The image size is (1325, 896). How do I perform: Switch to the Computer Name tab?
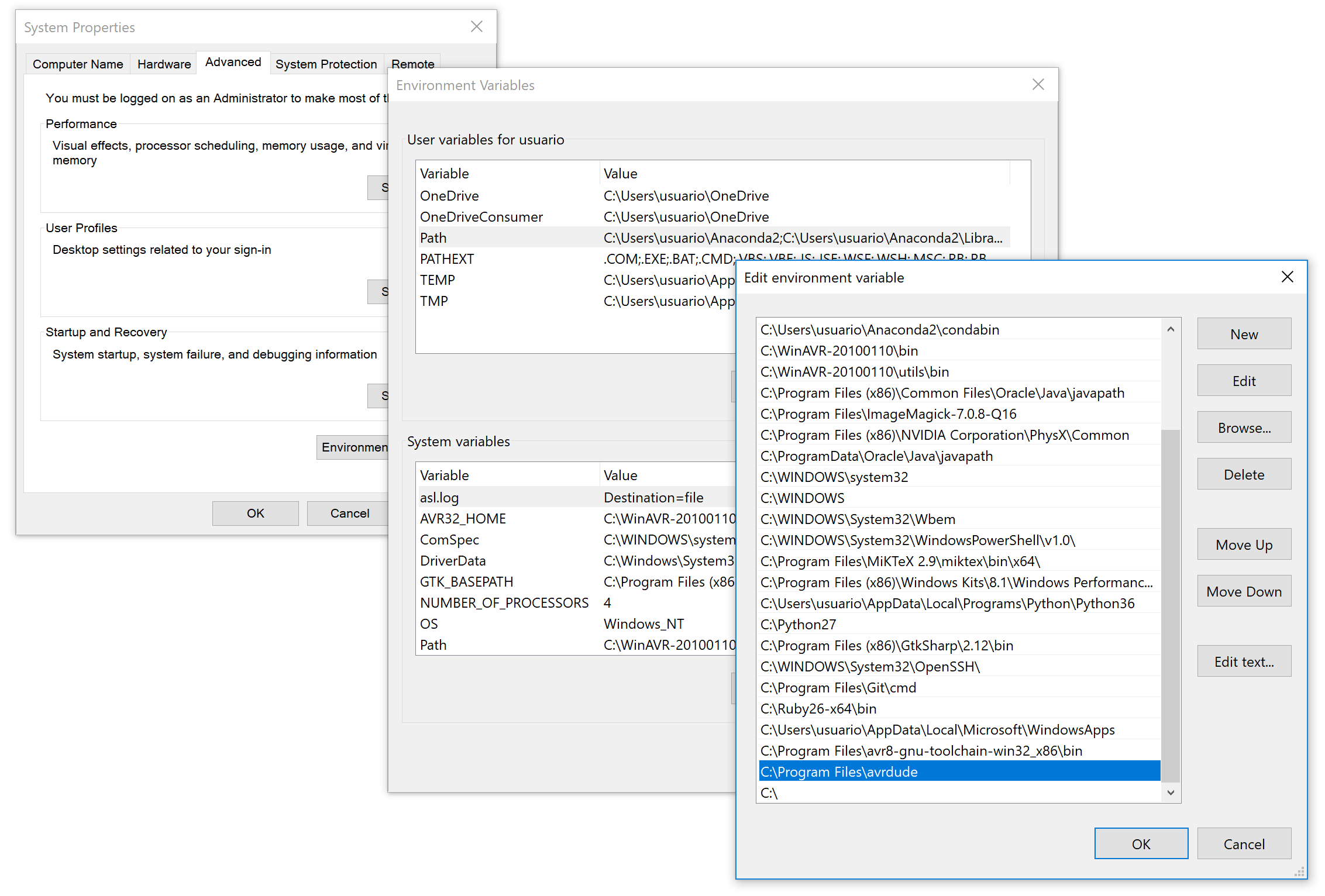(x=78, y=64)
